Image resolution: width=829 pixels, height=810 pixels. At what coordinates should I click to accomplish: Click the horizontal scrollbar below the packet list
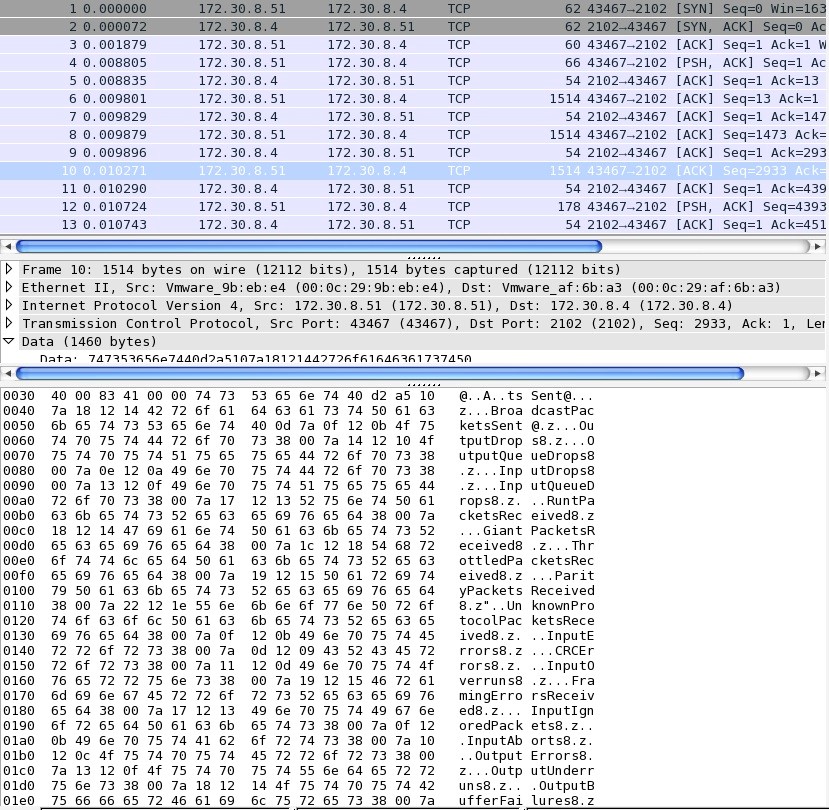click(300, 245)
